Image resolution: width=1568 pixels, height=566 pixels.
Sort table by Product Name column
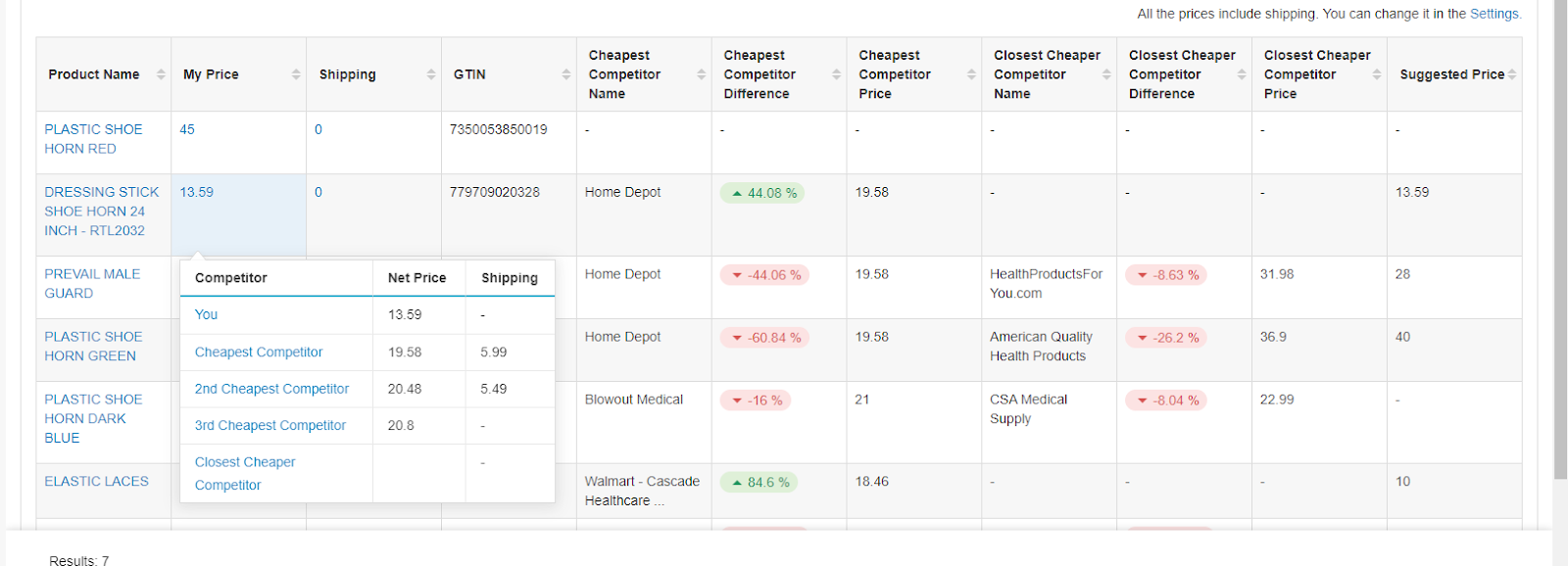[161, 74]
